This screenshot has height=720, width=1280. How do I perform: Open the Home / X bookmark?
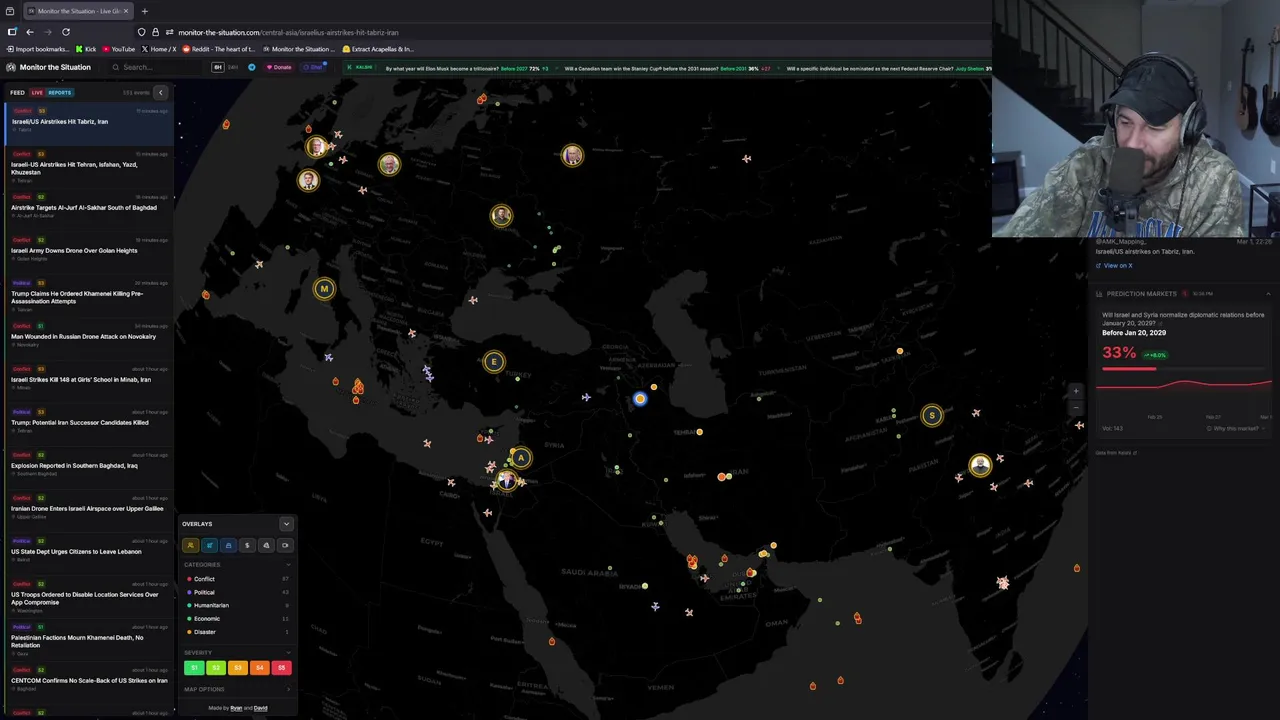(159, 49)
